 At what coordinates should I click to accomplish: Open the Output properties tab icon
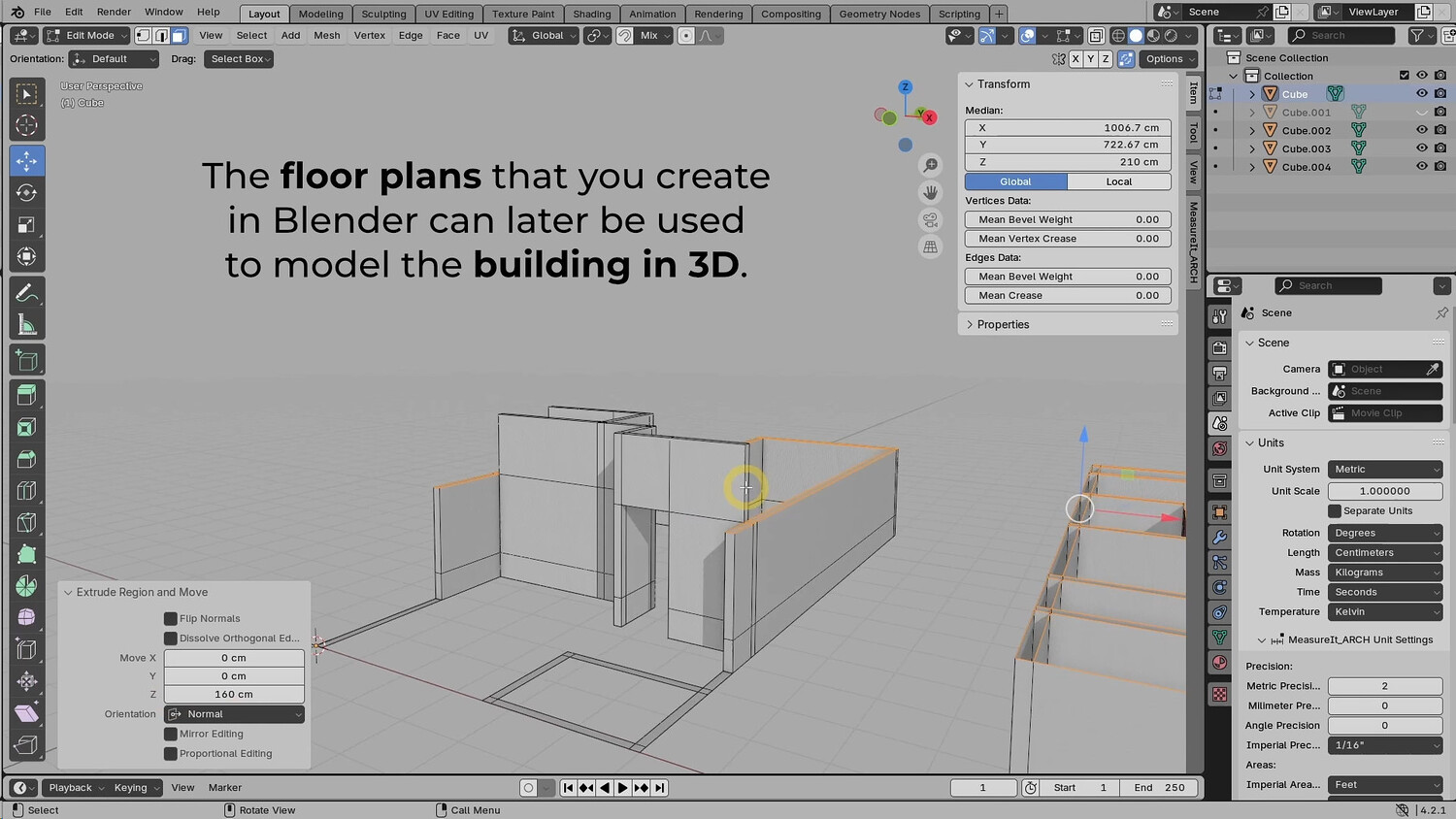point(1220,374)
